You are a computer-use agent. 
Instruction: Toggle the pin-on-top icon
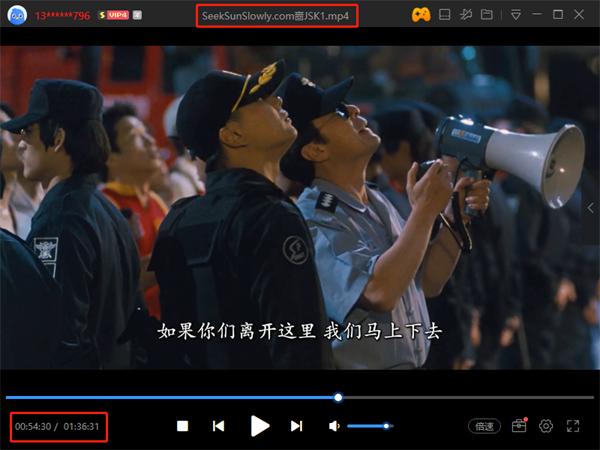[466, 15]
